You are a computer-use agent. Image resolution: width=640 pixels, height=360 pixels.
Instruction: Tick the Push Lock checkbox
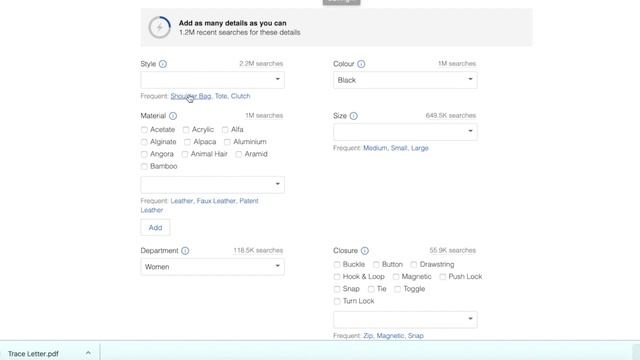pos(443,277)
